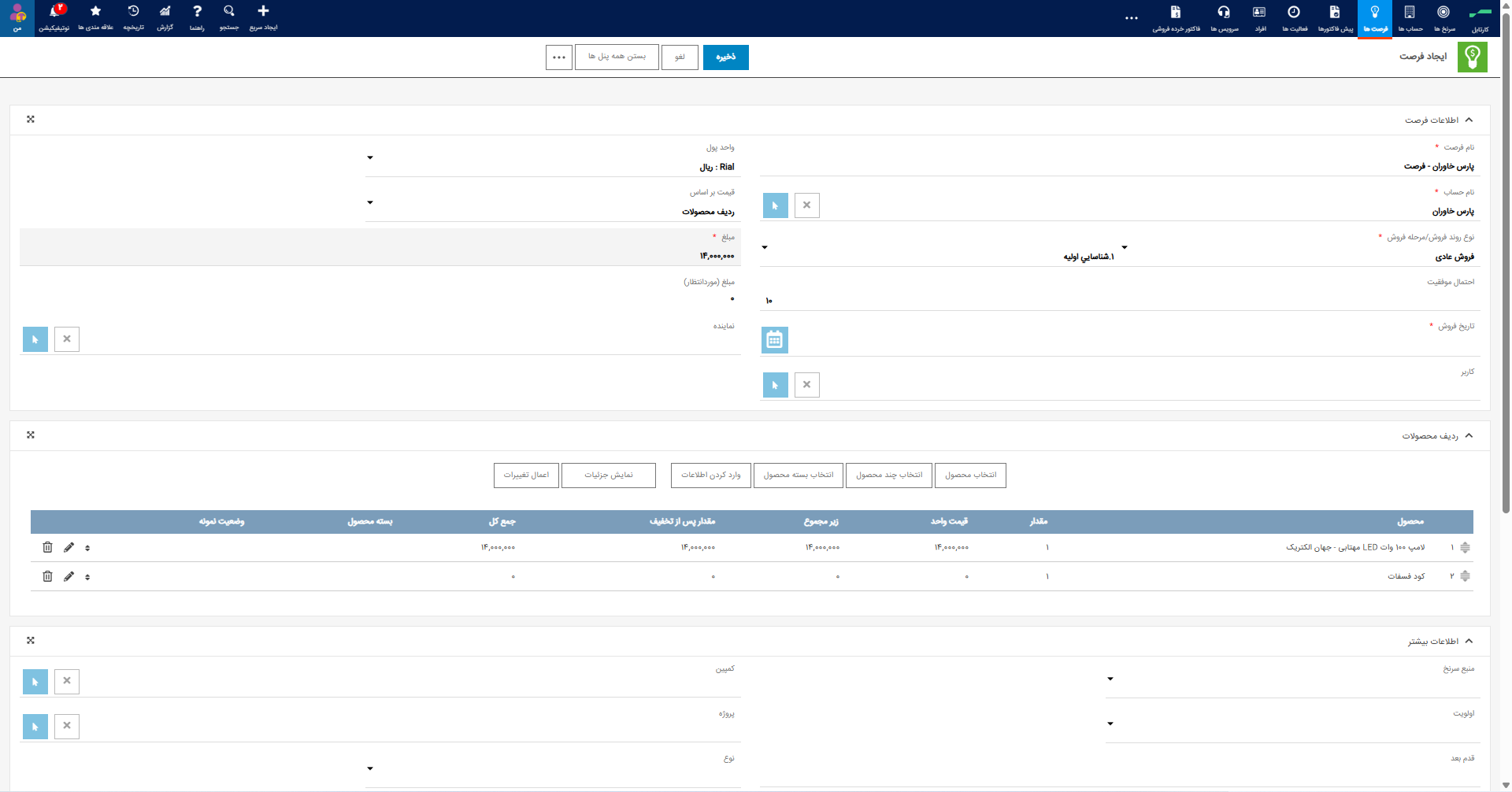Open the calendar picker for sale date
1512x792 pixels.
click(x=775, y=340)
